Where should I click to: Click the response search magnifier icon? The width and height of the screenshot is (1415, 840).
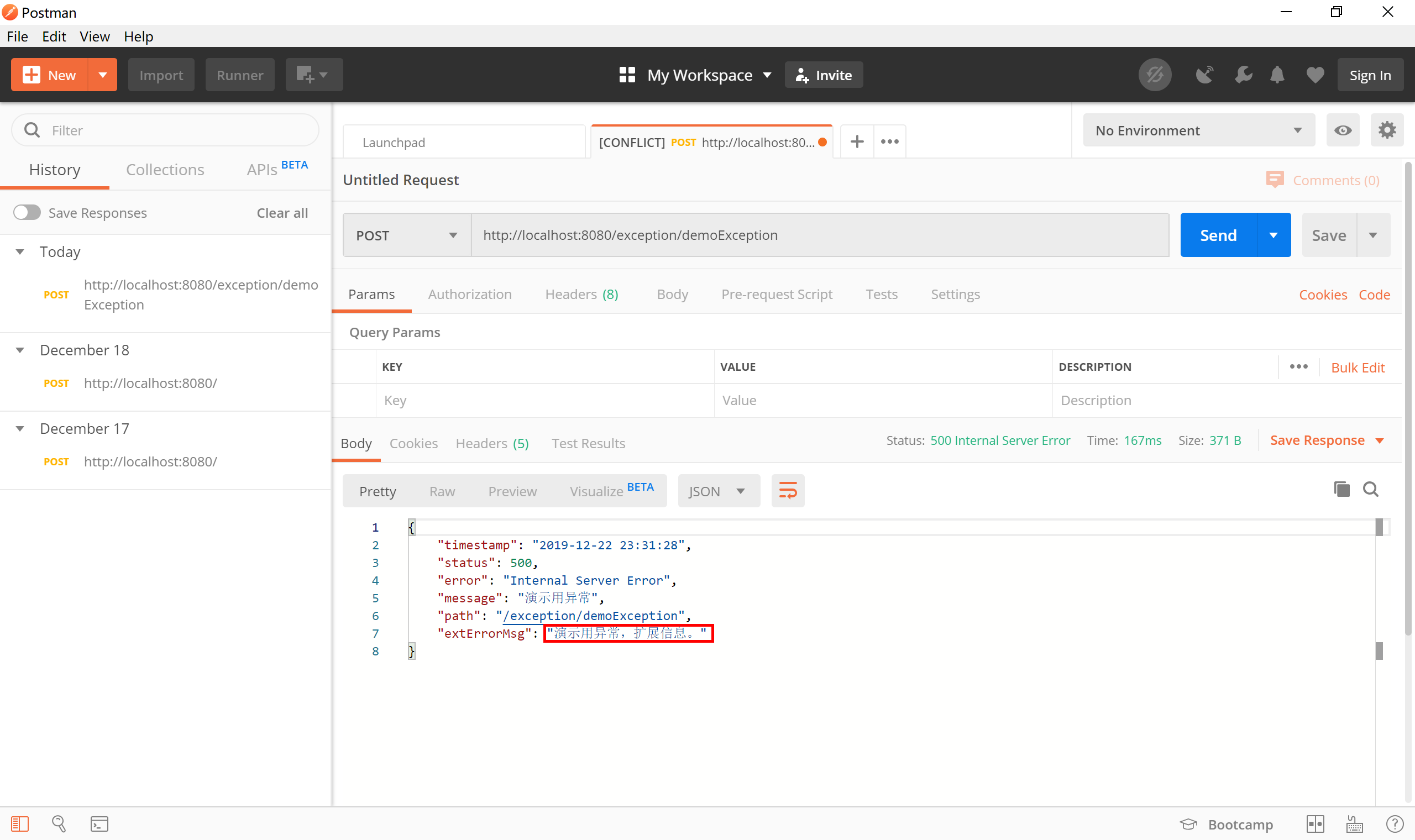tap(1370, 489)
